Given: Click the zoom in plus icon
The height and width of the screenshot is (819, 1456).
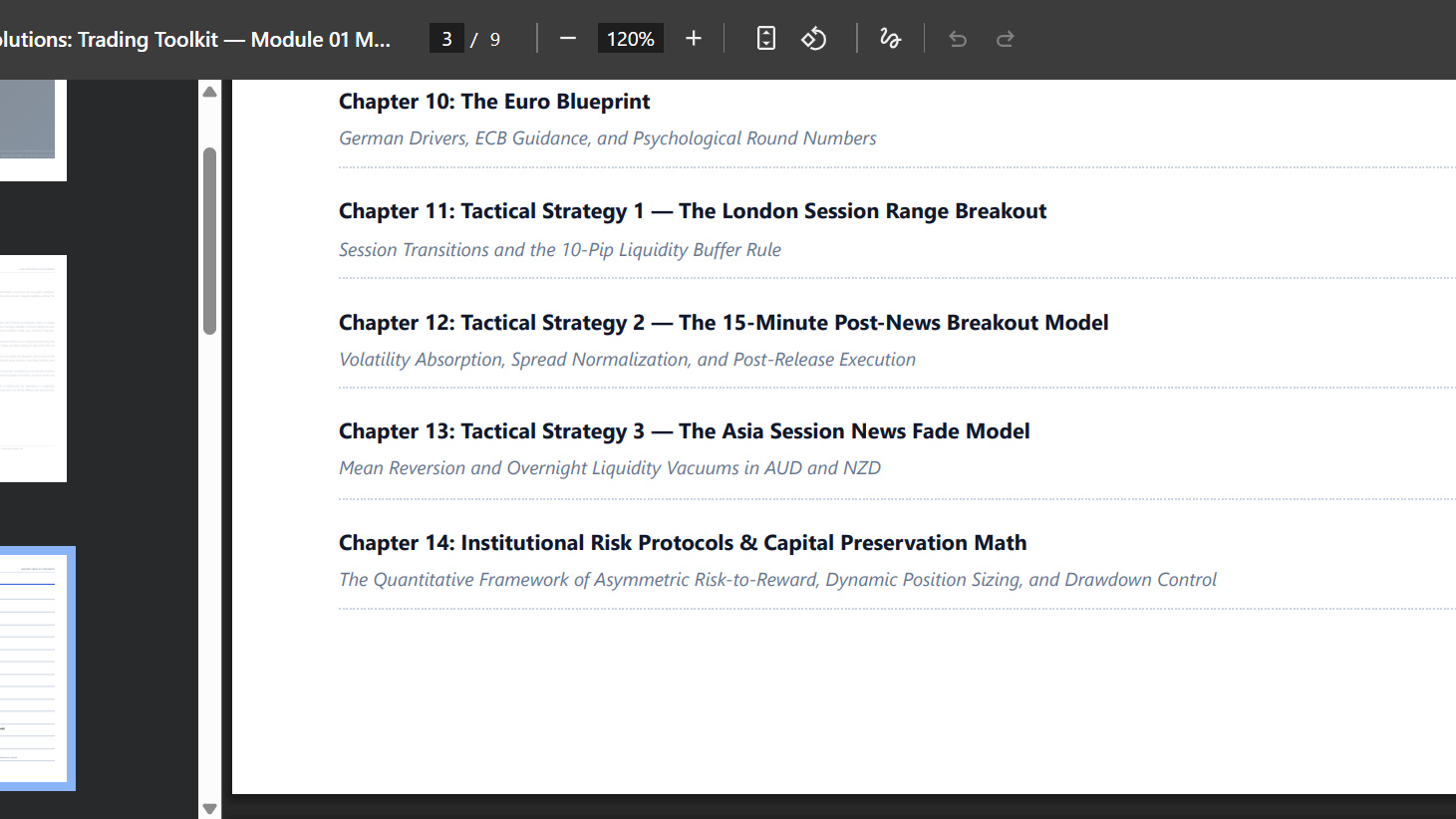Looking at the screenshot, I should coord(694,39).
